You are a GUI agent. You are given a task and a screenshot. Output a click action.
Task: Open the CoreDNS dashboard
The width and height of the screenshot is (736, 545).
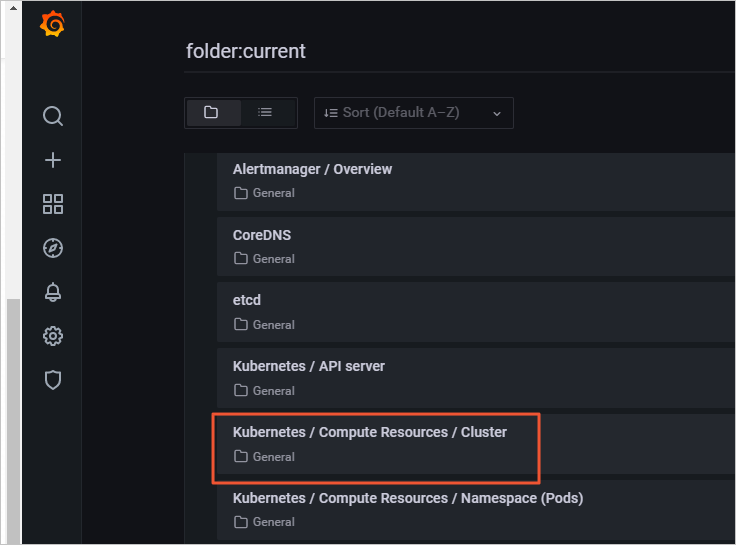point(262,235)
